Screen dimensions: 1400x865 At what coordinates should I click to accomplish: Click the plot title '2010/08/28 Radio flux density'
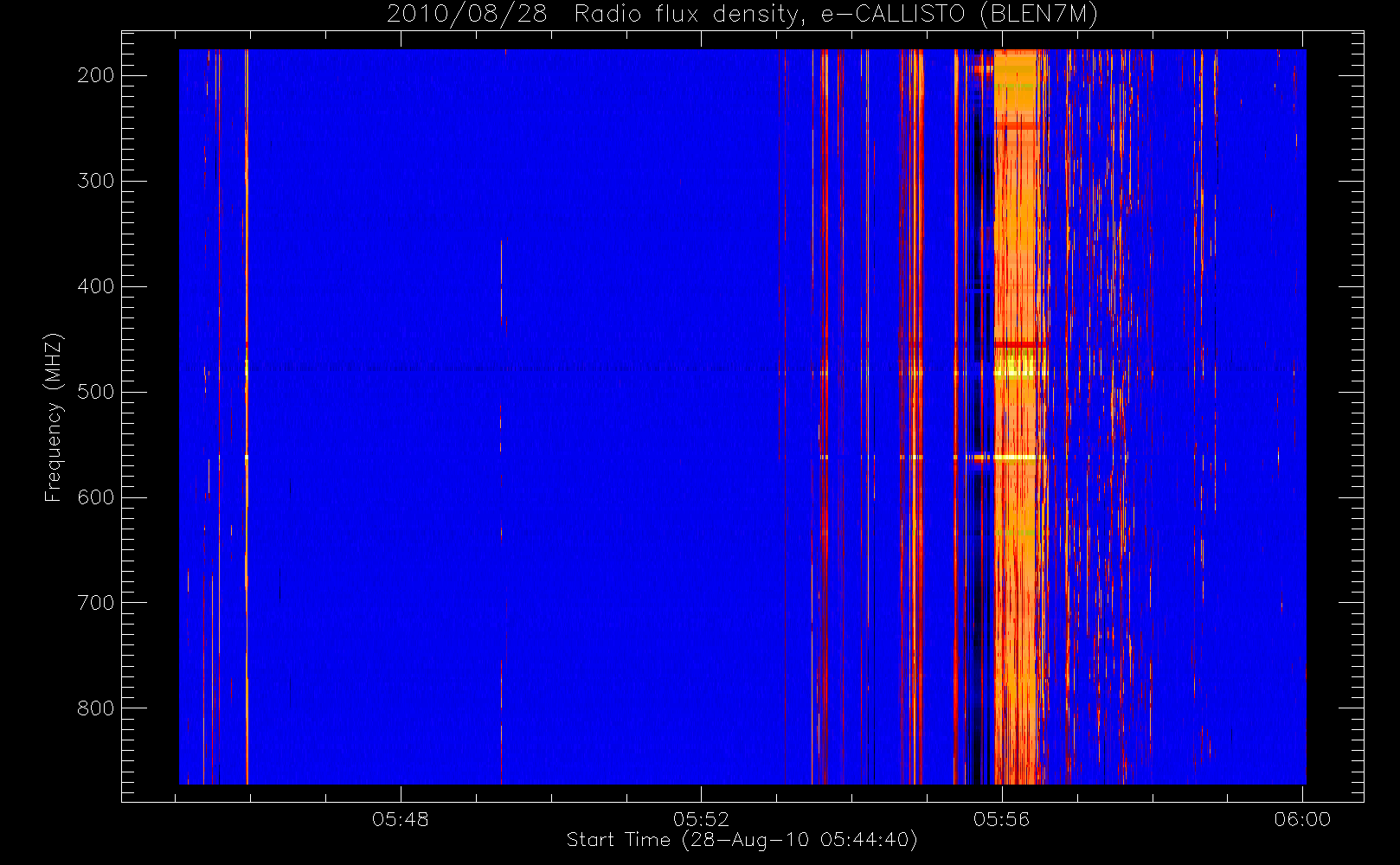click(x=742, y=15)
